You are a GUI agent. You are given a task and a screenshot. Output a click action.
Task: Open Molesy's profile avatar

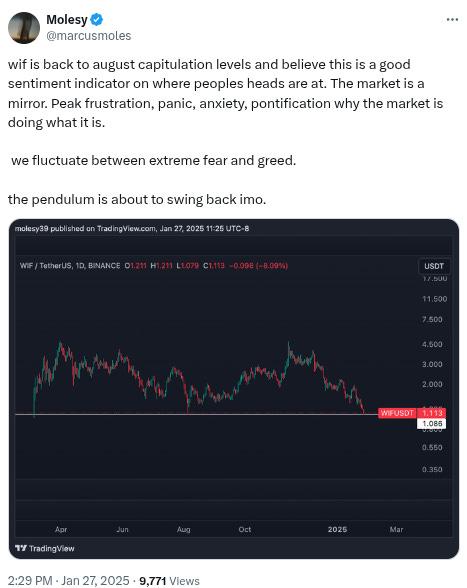point(24,28)
